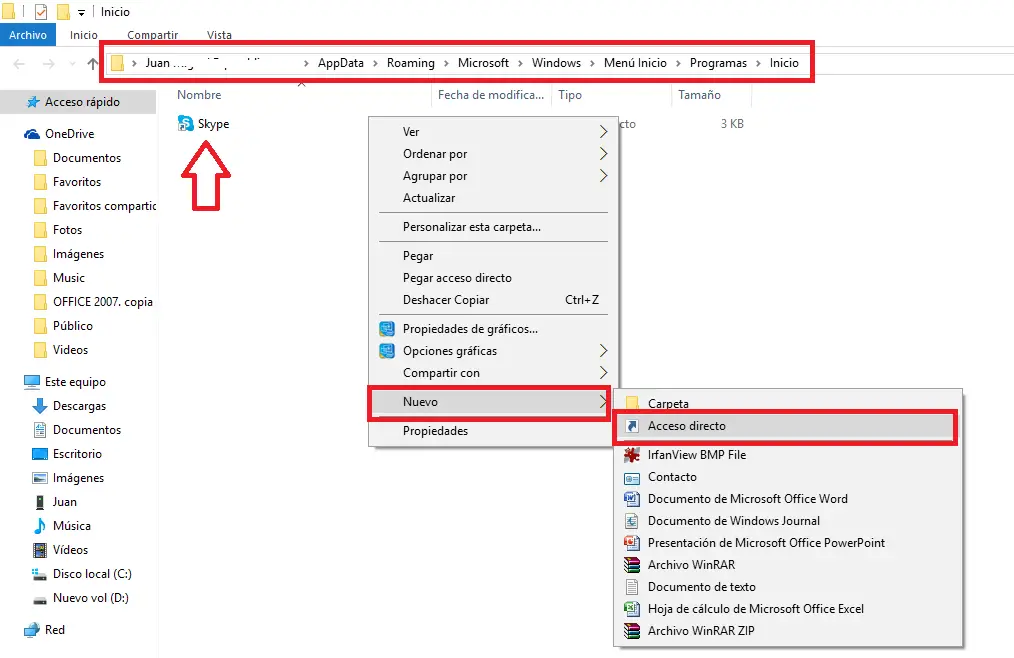Open the Archivo ribbon tab

[x=28, y=35]
